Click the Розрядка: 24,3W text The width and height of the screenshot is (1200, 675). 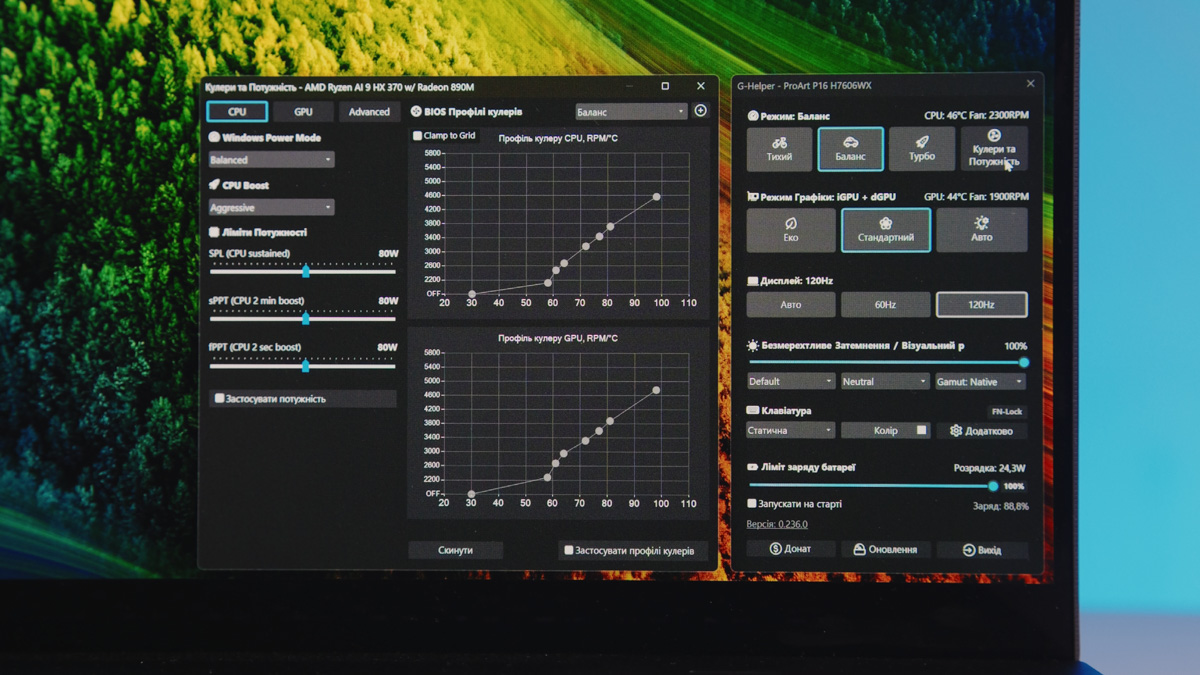[989, 467]
